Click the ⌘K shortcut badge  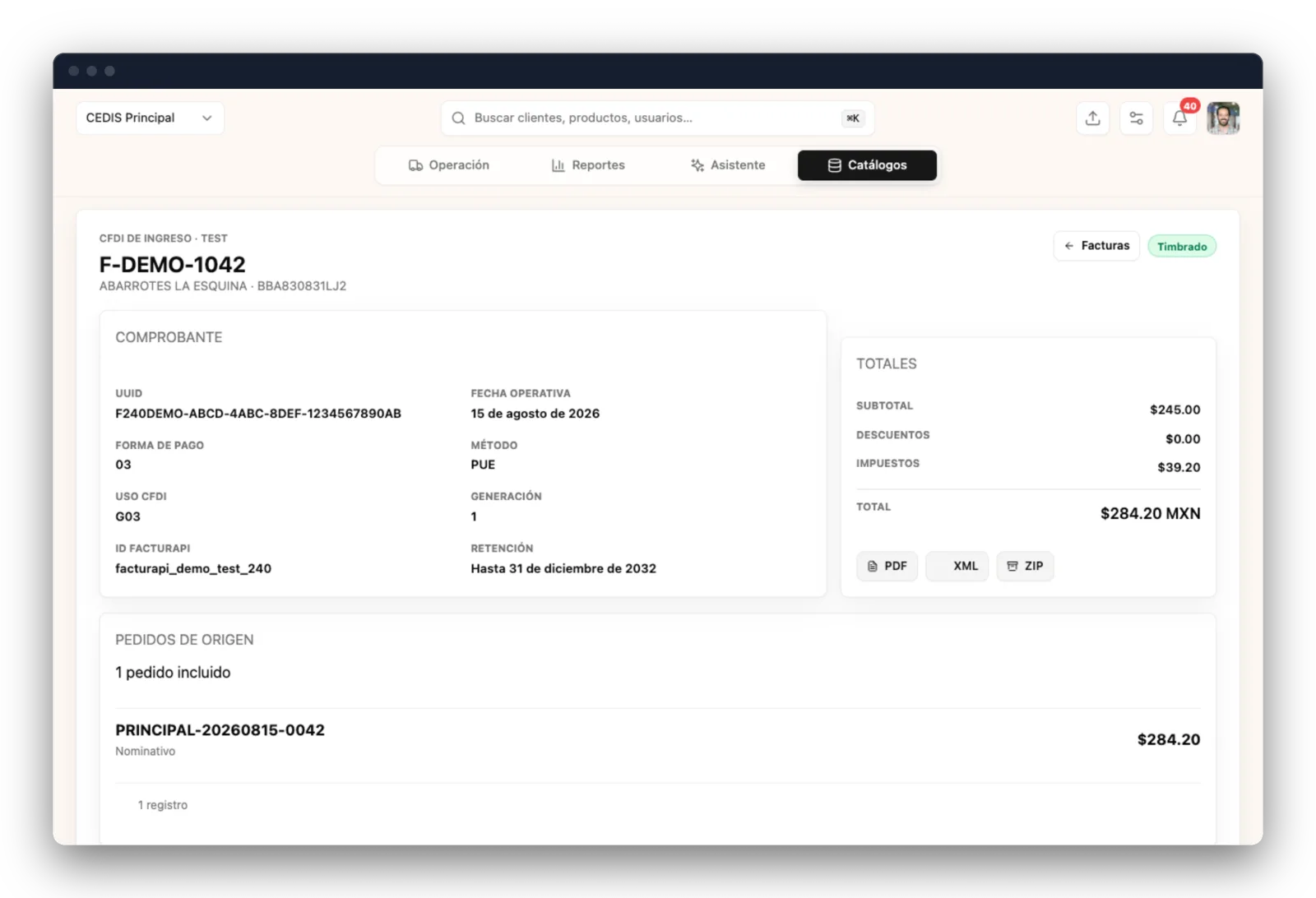coord(853,118)
